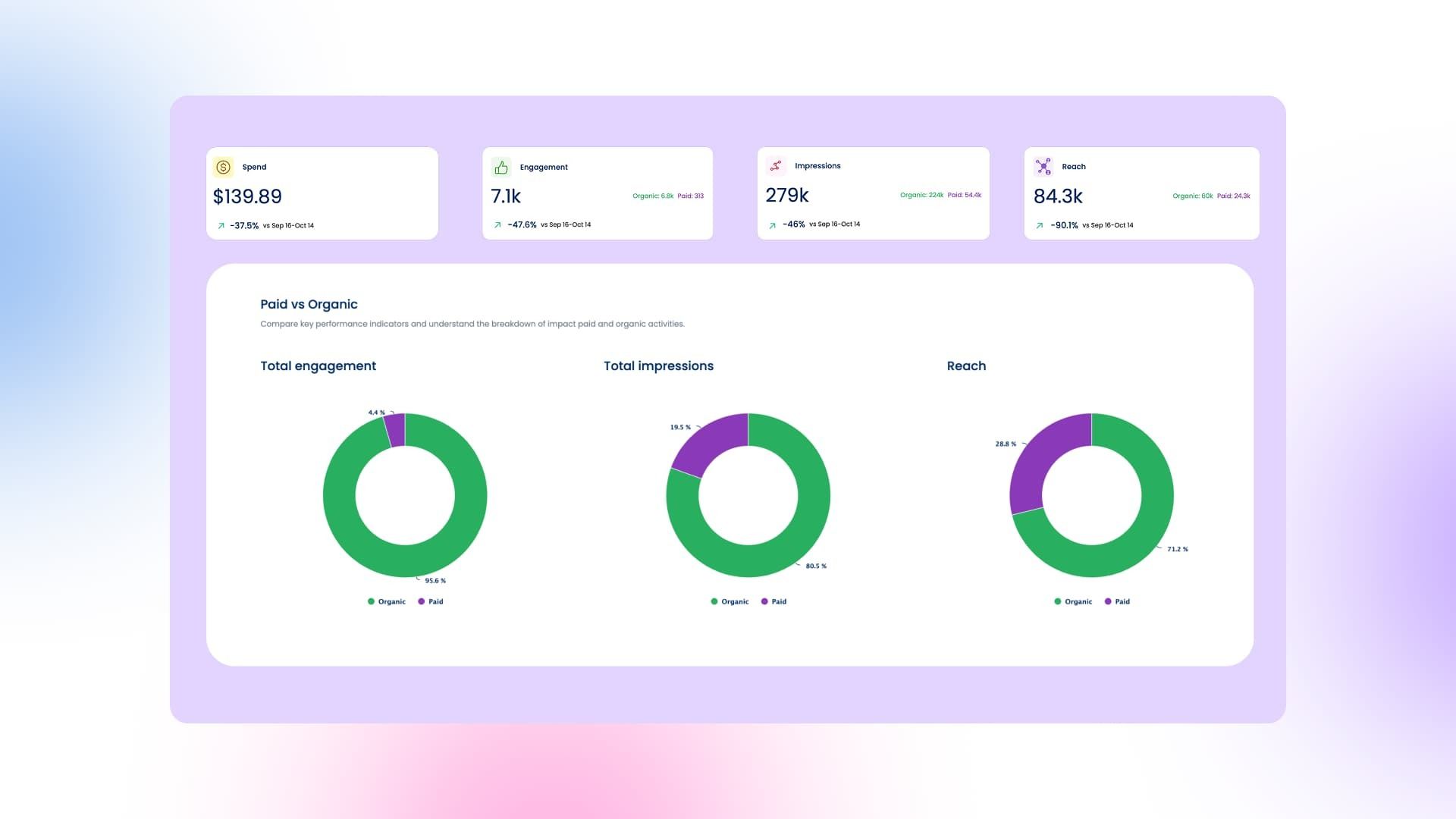Click the trend arrow in Engagement card
Viewport: 1456px width, 819px height.
click(x=497, y=225)
